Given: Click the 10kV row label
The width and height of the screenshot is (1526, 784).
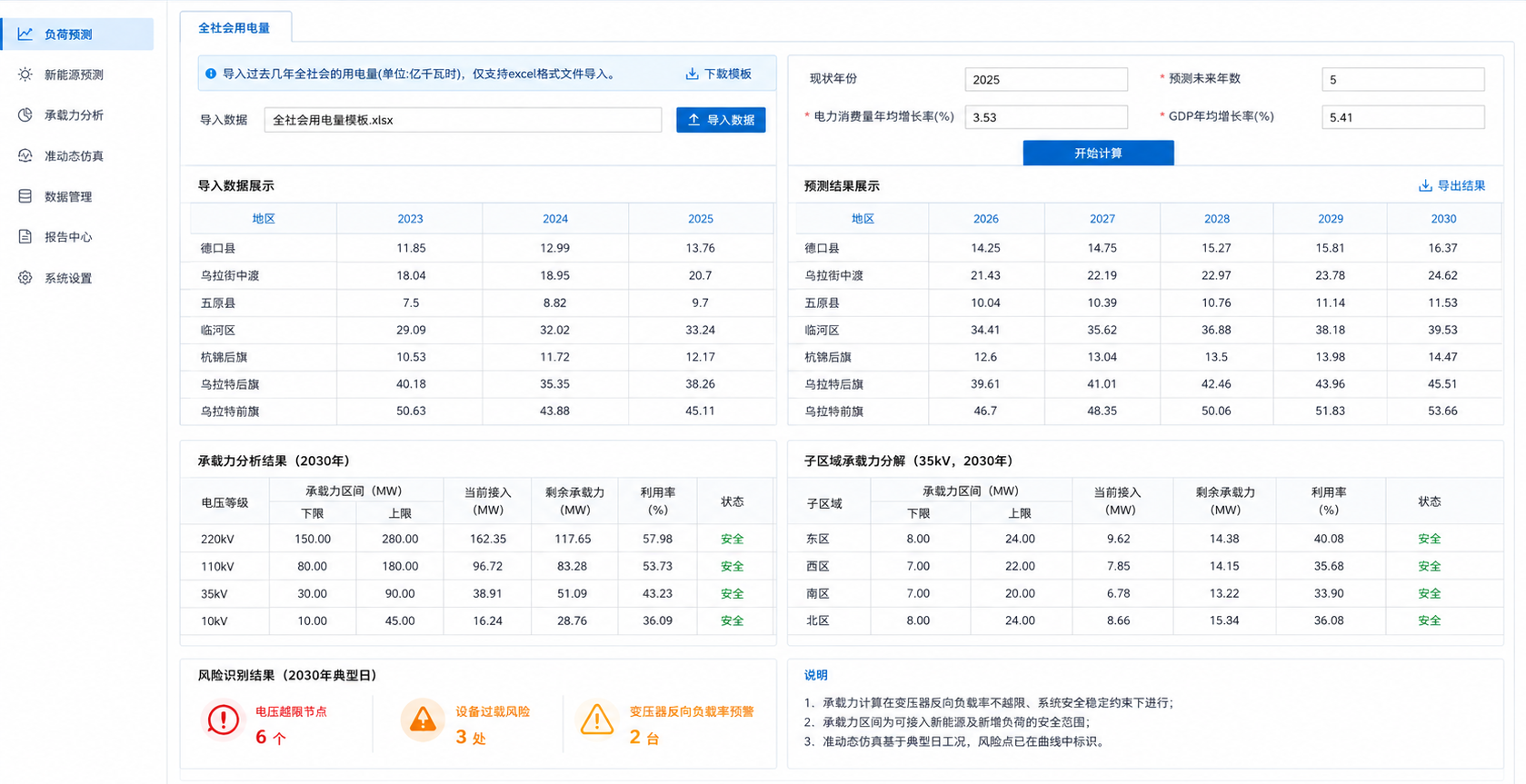Looking at the screenshot, I should coord(214,620).
